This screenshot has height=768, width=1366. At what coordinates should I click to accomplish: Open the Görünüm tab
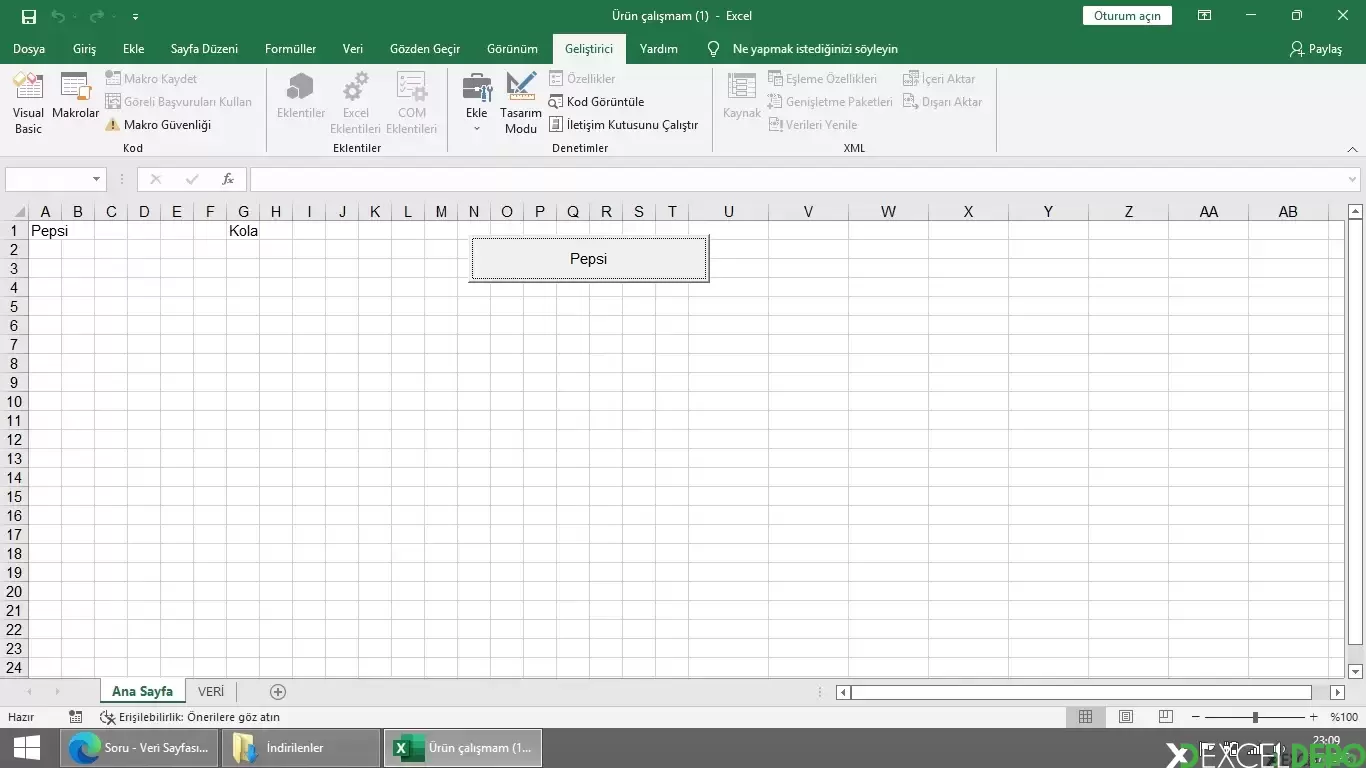pos(512,49)
